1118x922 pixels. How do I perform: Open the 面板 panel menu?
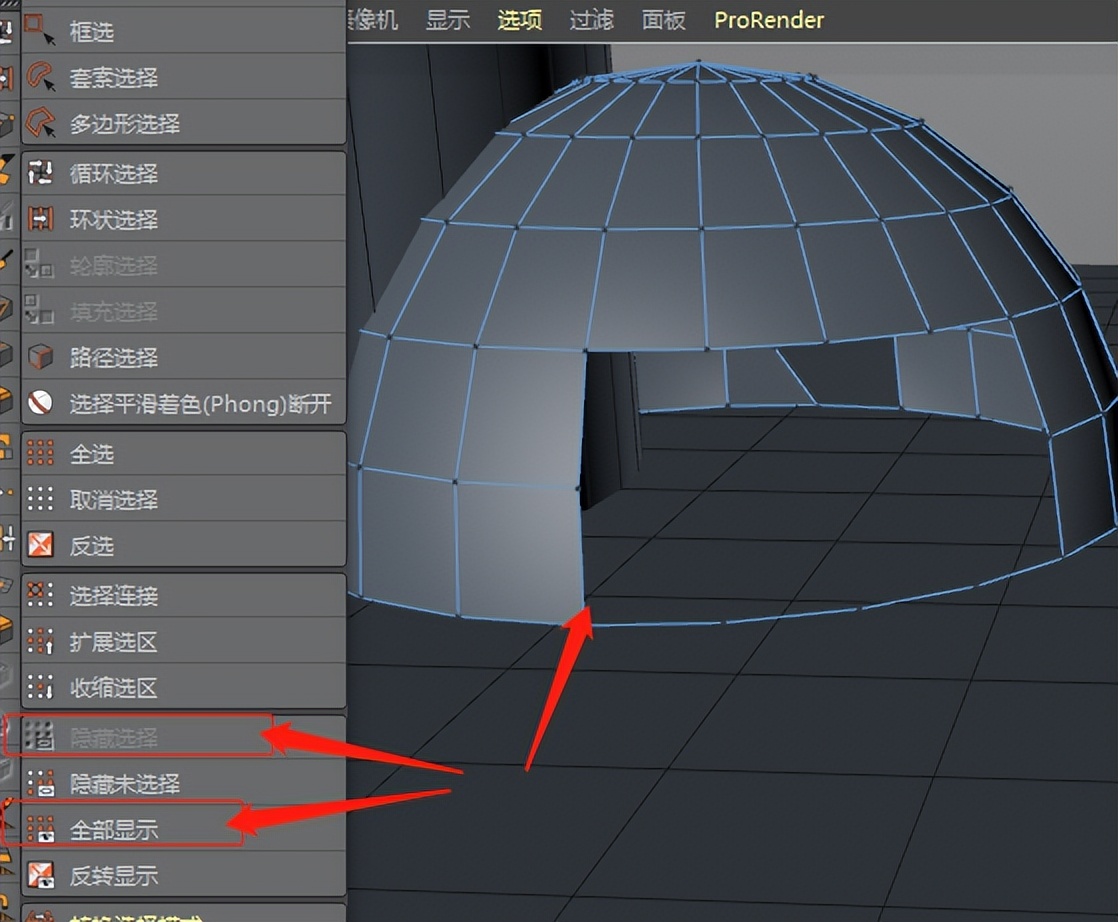663,20
